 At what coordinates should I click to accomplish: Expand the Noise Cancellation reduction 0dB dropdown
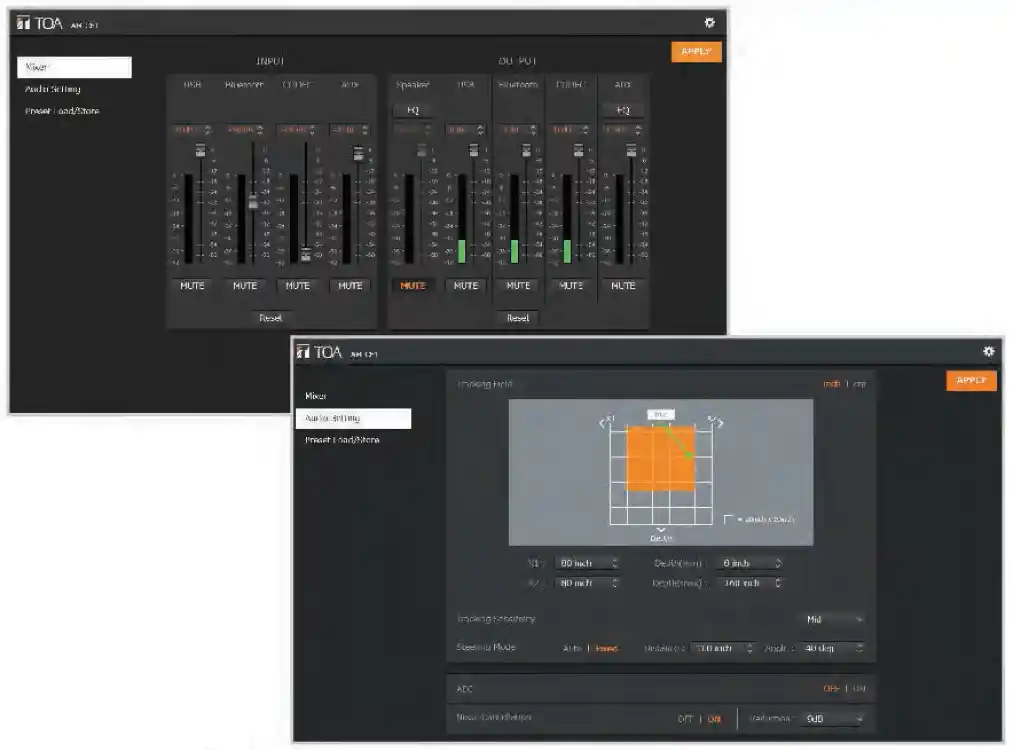[833, 718]
